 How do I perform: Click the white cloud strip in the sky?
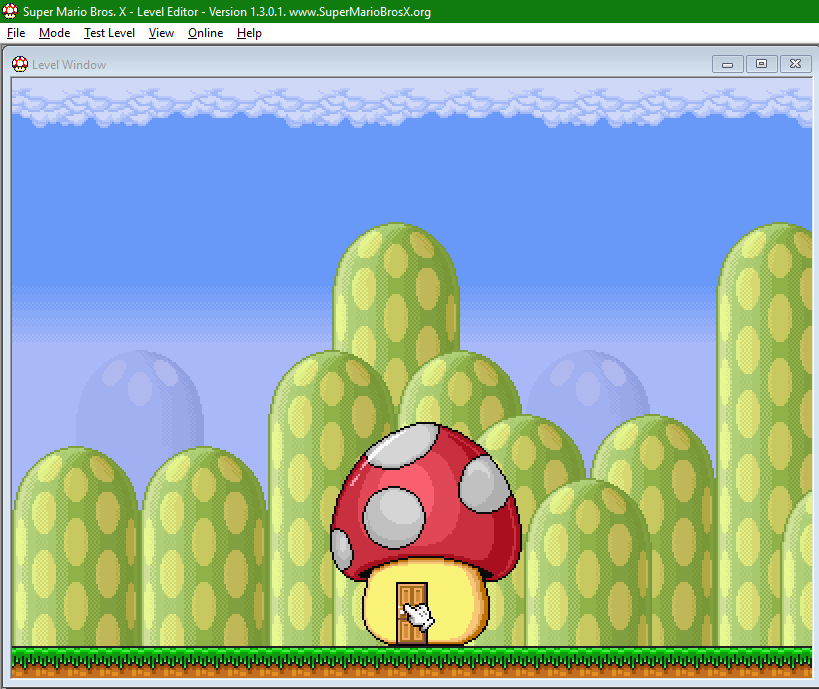point(412,107)
